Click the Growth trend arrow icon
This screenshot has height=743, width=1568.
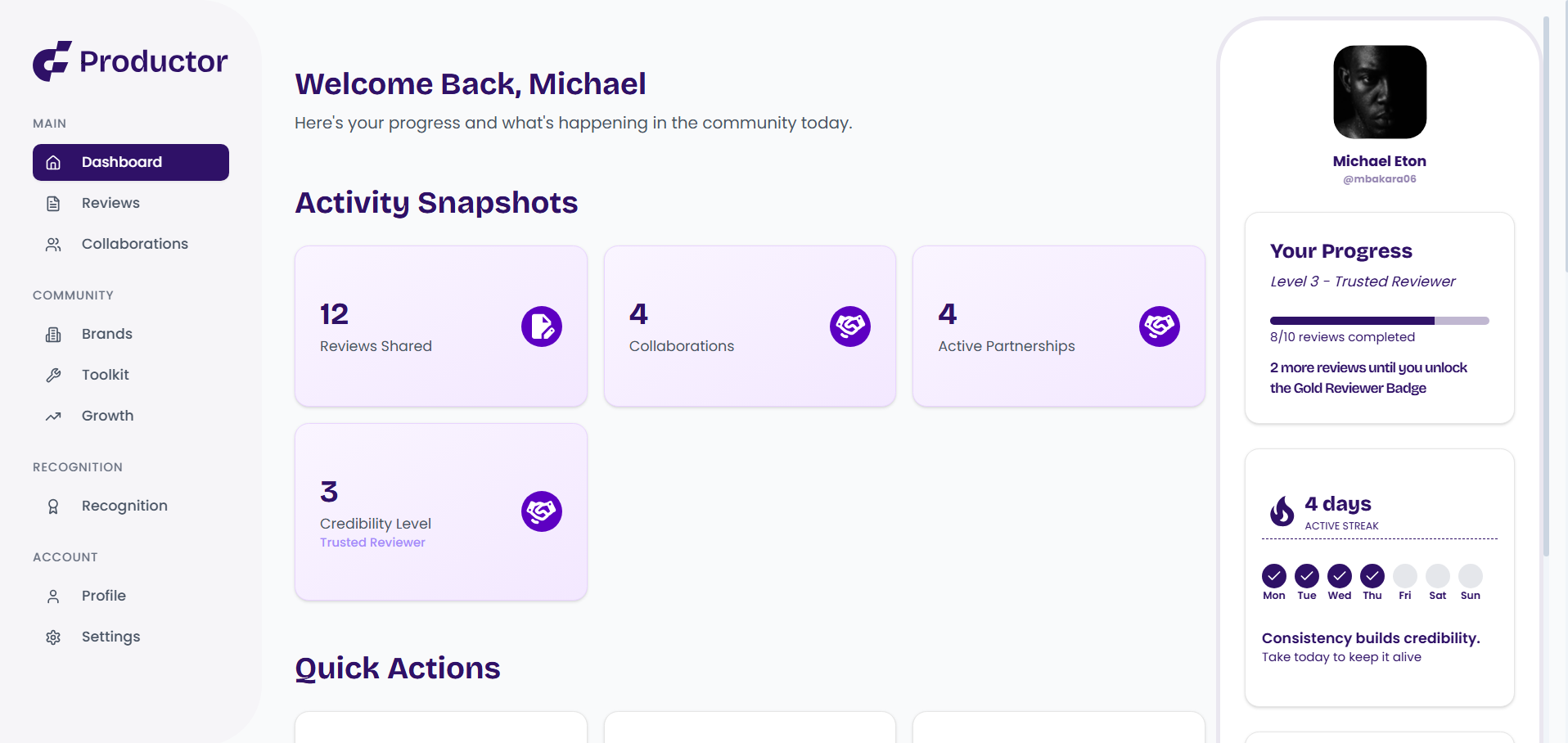[x=53, y=417]
